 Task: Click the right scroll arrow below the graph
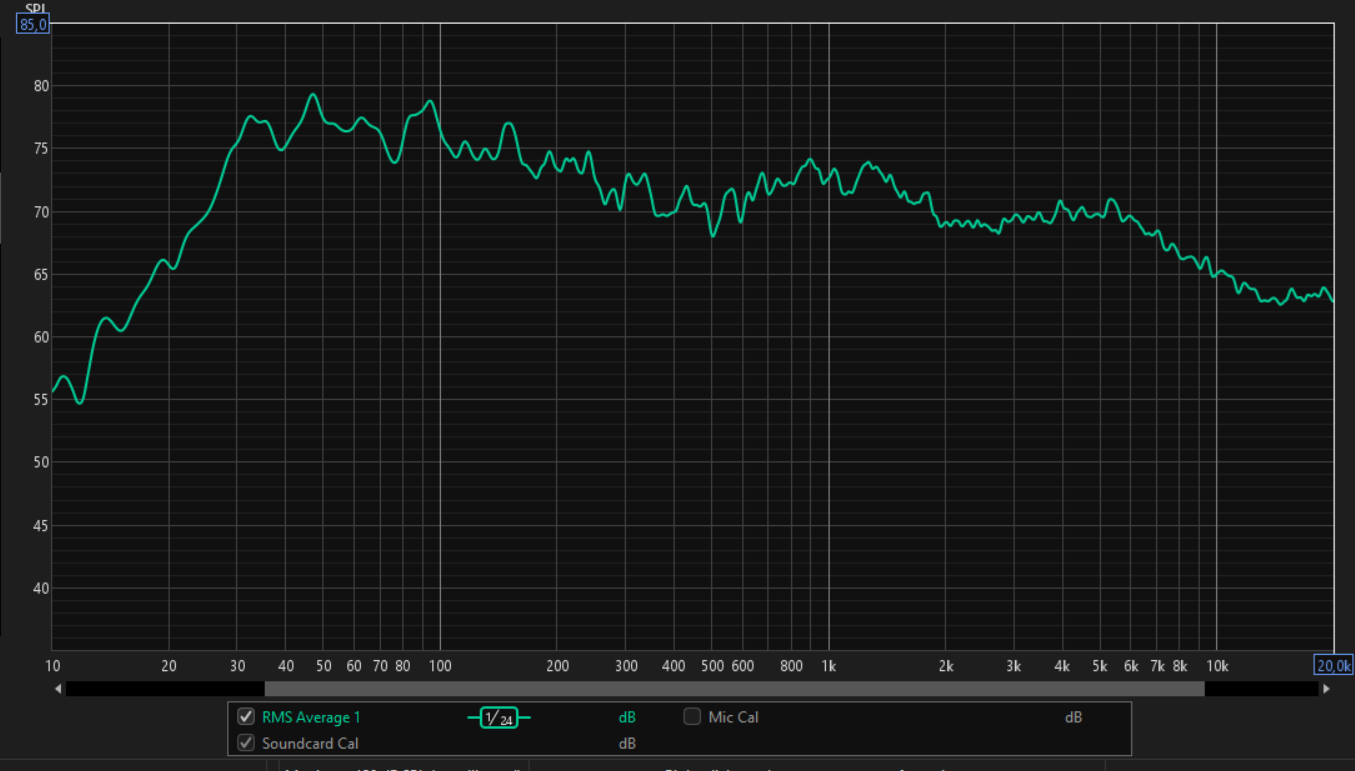tap(1326, 689)
